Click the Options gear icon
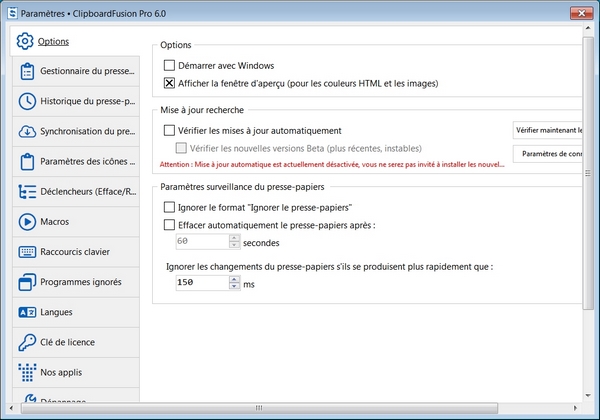This screenshot has height=420, width=600. 25,41
